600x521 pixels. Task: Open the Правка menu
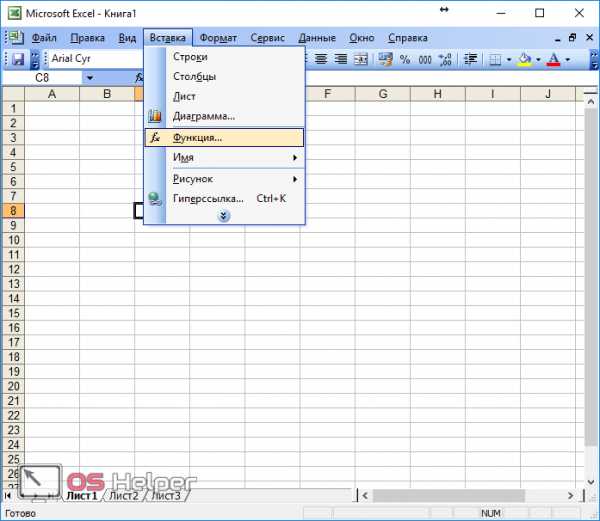tap(88, 38)
